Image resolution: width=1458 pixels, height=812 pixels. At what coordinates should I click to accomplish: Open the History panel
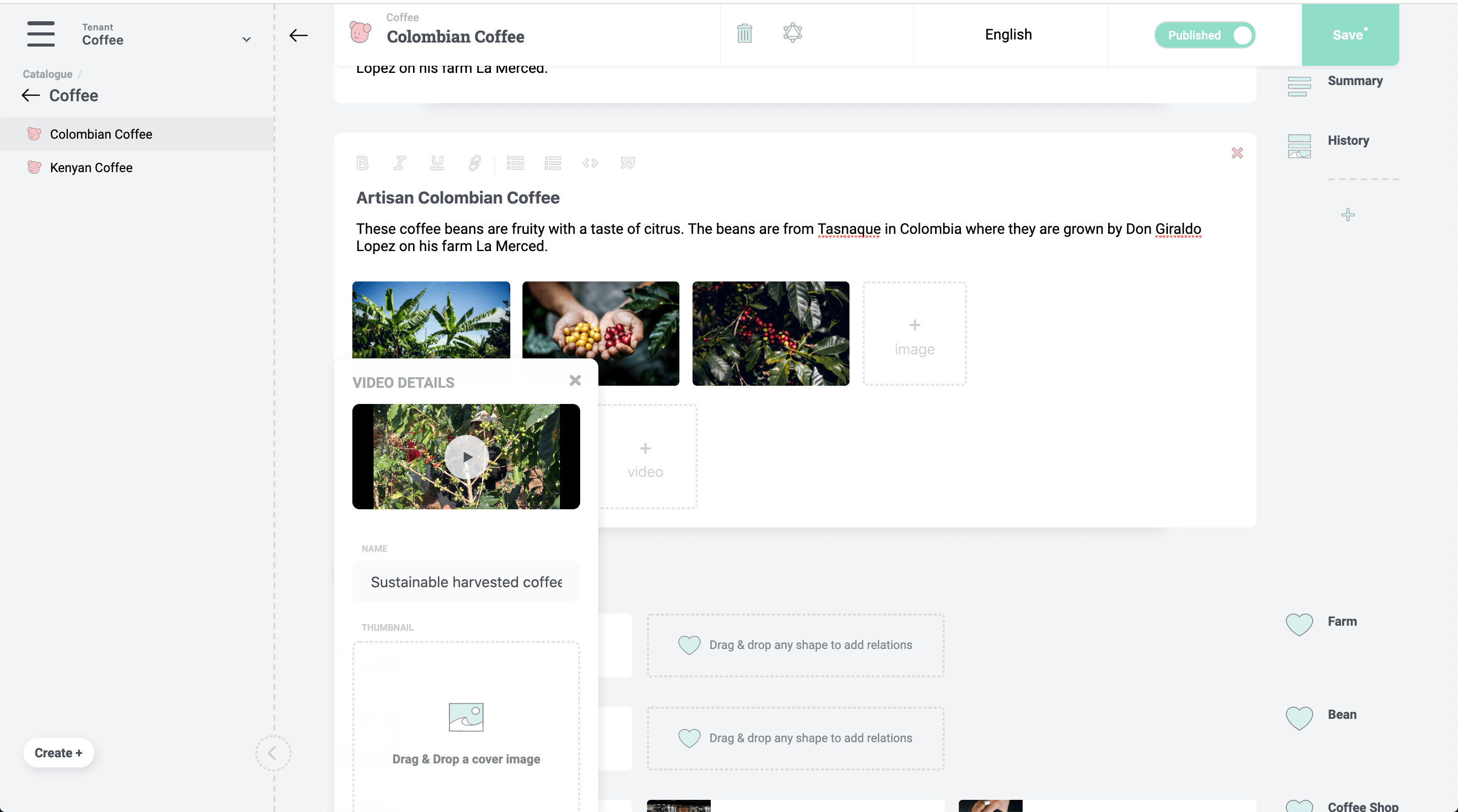[1349, 140]
